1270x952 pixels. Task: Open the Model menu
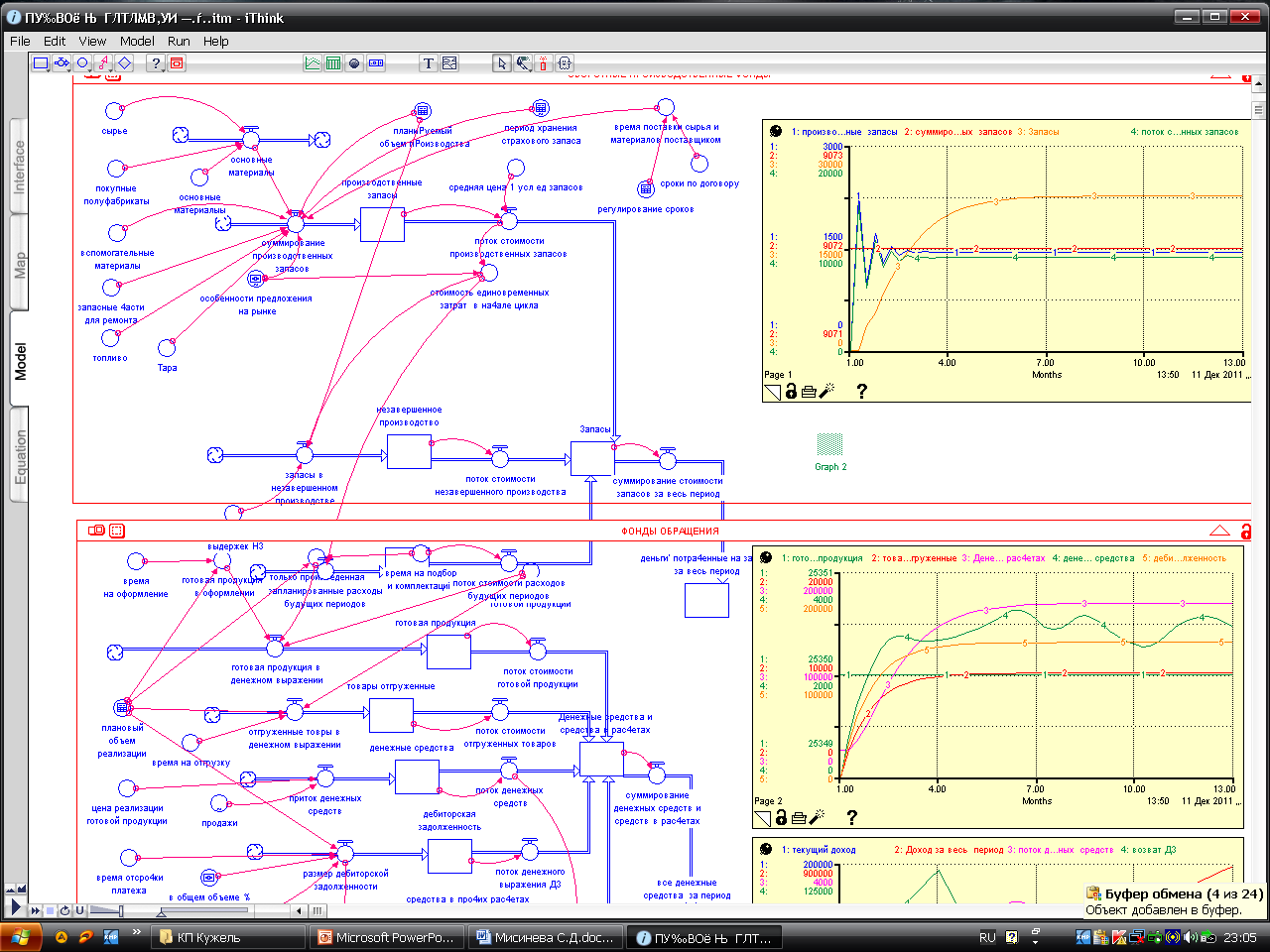137,41
